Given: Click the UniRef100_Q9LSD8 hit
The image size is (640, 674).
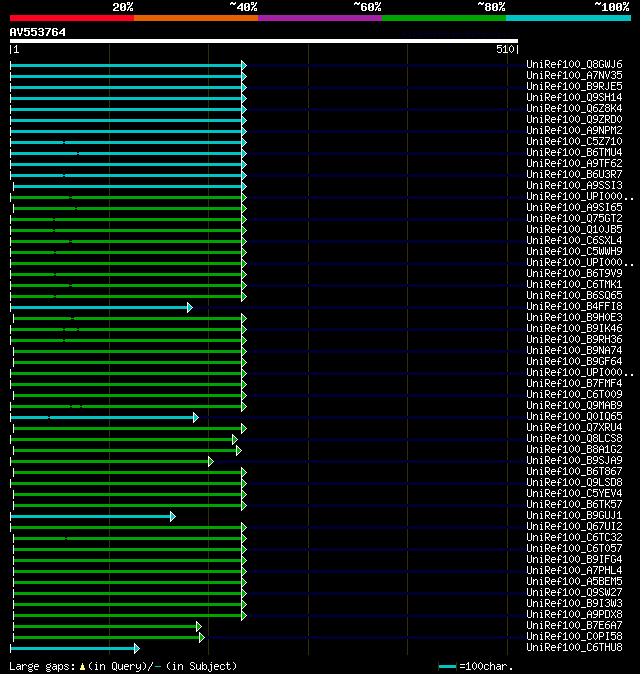Looking at the screenshot, I should [x=574, y=483].
